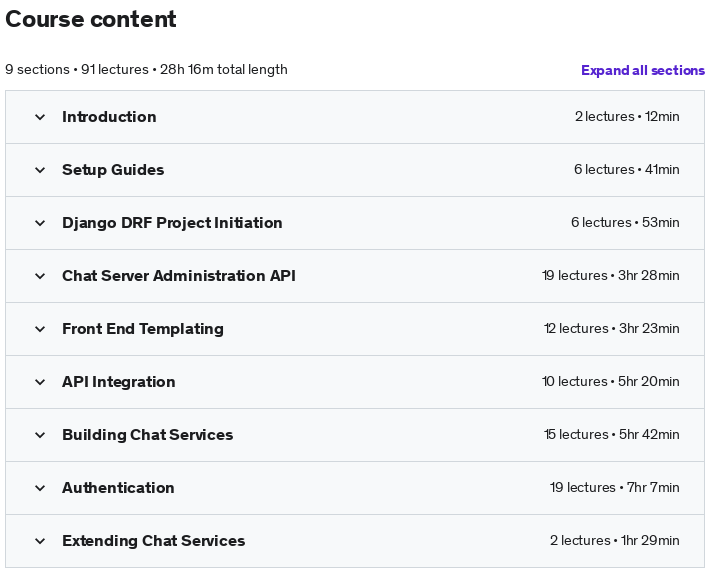Click the Expand all sections link
The width and height of the screenshot is (705, 568).
[x=643, y=70]
